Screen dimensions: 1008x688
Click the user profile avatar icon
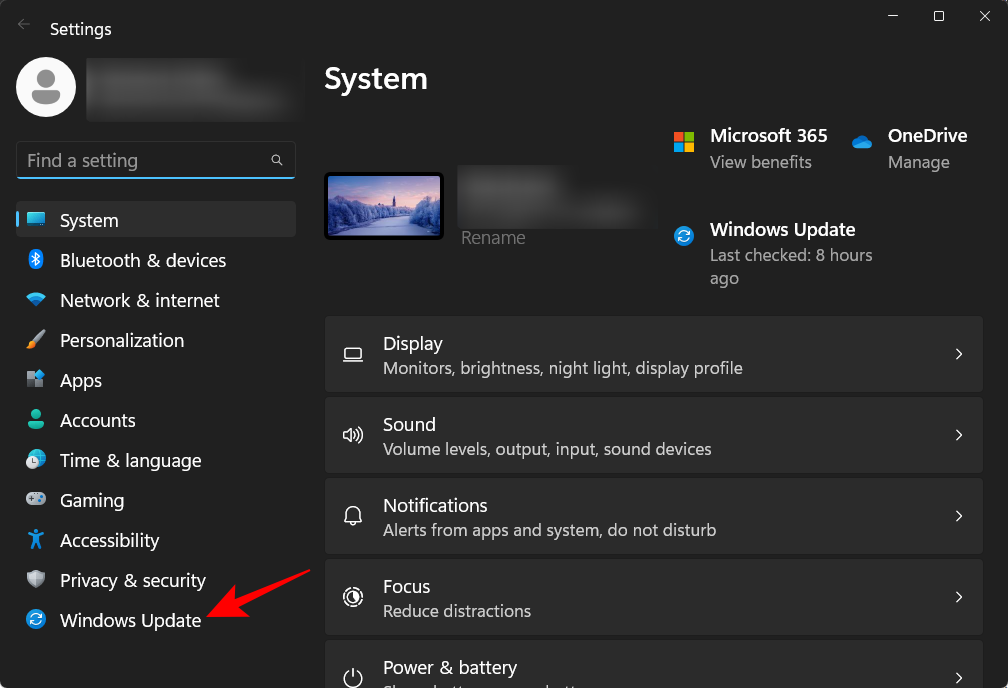[x=45, y=87]
